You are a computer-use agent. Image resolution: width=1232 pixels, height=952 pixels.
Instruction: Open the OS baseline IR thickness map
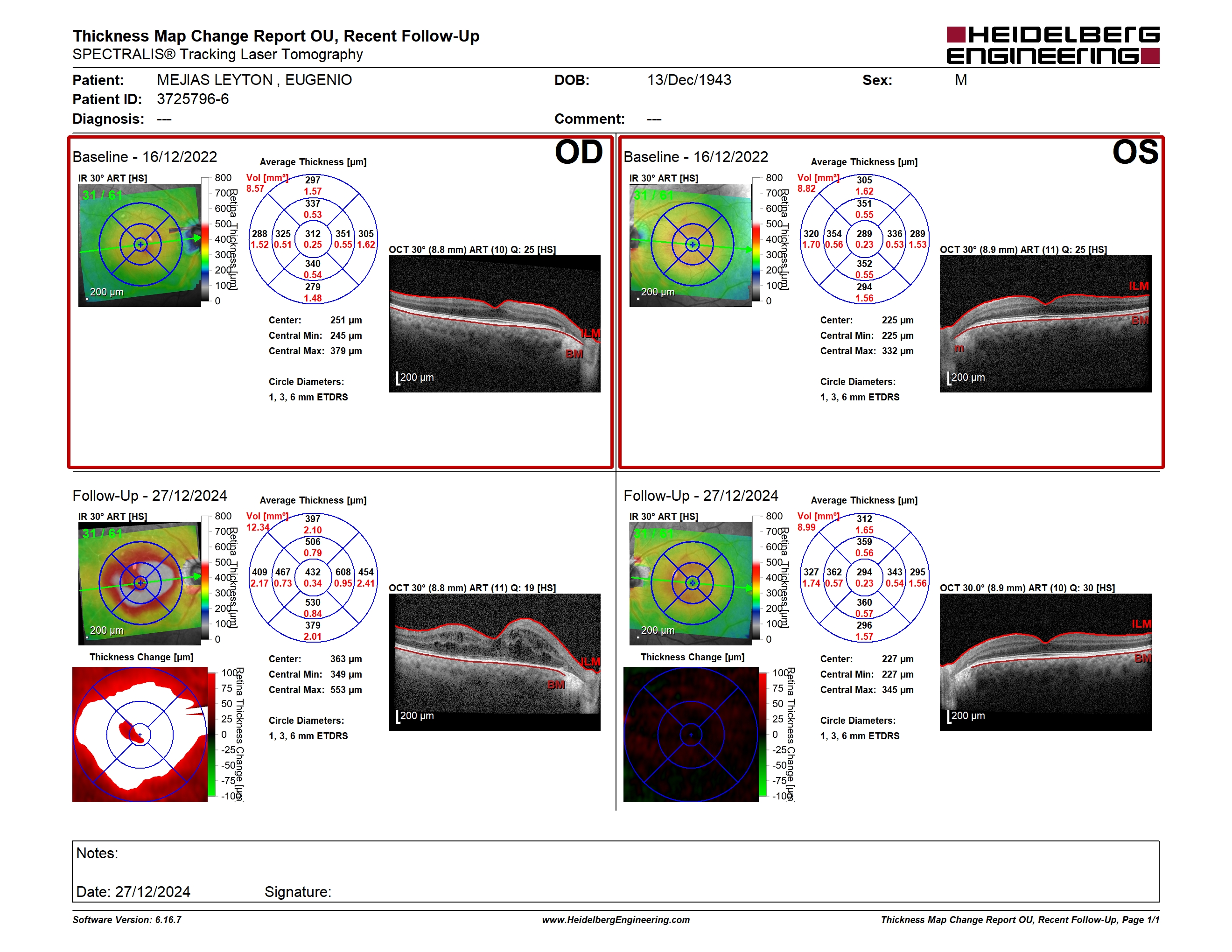pyautogui.click(x=691, y=245)
